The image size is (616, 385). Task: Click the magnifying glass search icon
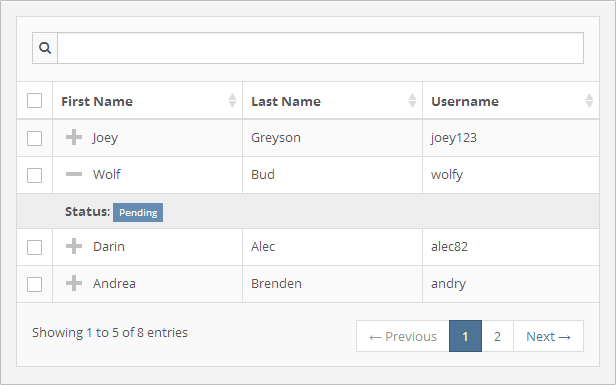click(45, 48)
